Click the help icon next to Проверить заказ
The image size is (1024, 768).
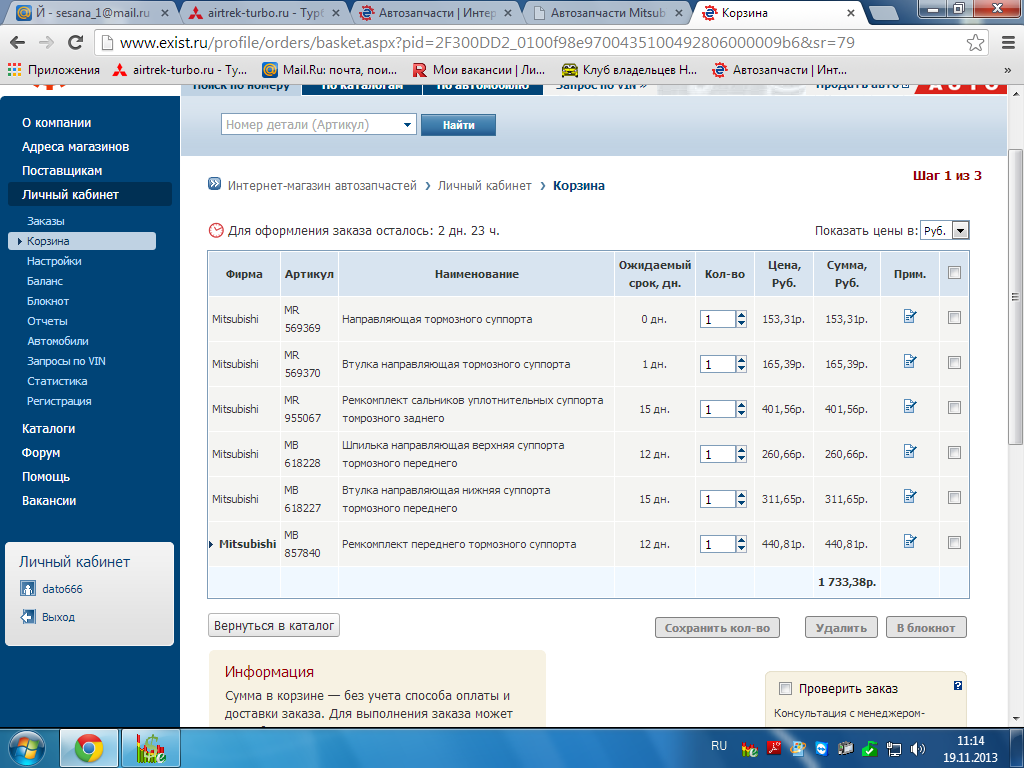point(958,686)
